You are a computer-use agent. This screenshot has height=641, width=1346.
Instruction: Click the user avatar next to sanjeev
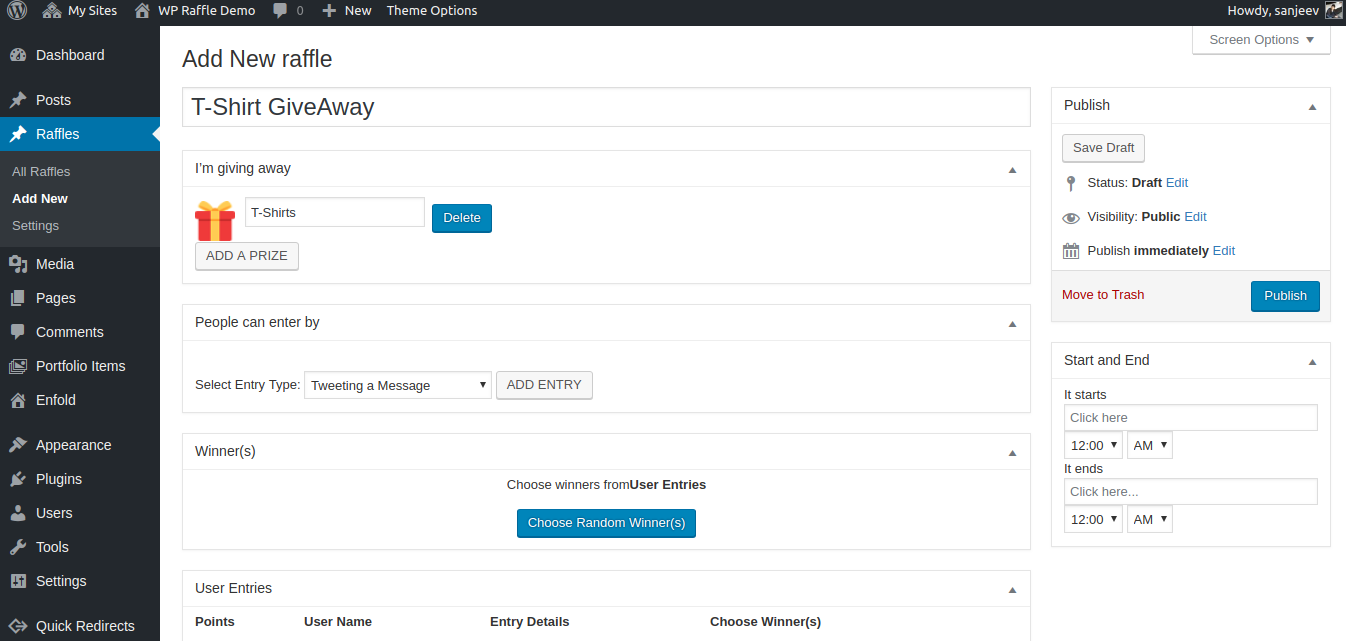1334,11
